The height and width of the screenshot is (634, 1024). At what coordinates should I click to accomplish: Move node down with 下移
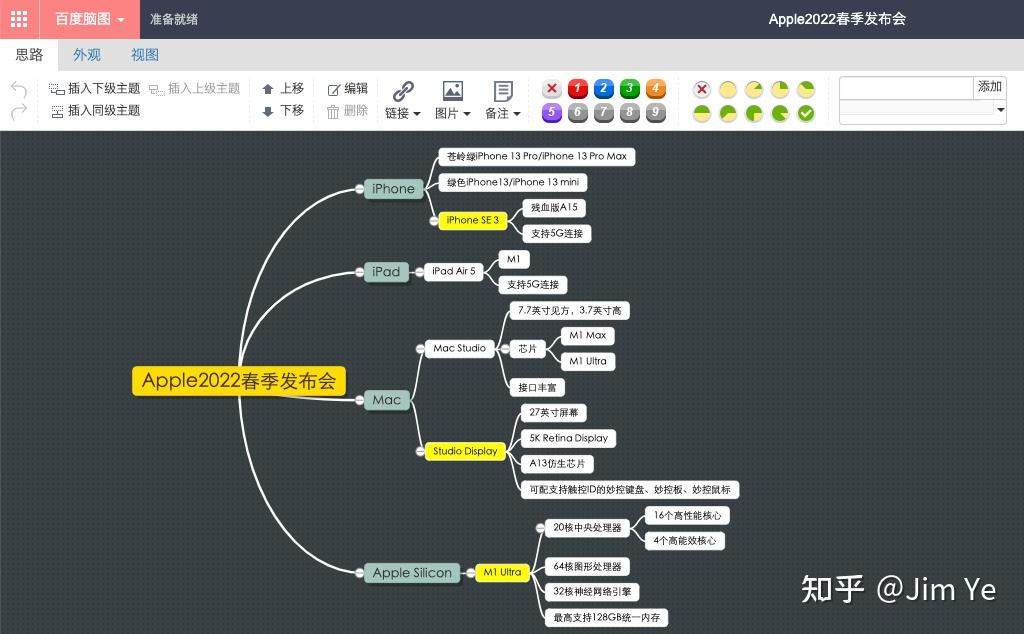pyautogui.click(x=283, y=110)
